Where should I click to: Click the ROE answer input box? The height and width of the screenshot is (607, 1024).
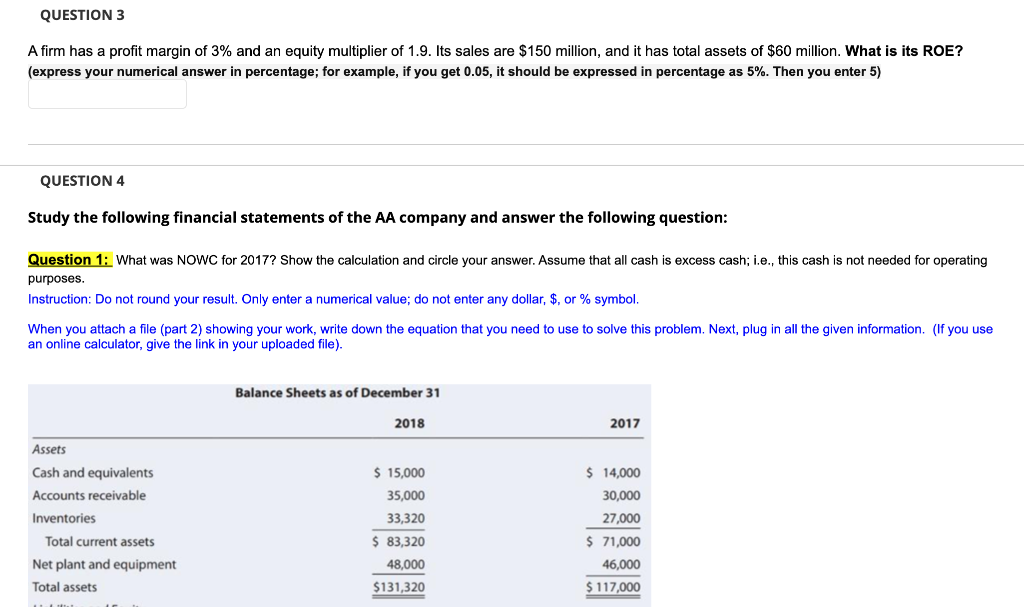pyautogui.click(x=106, y=91)
